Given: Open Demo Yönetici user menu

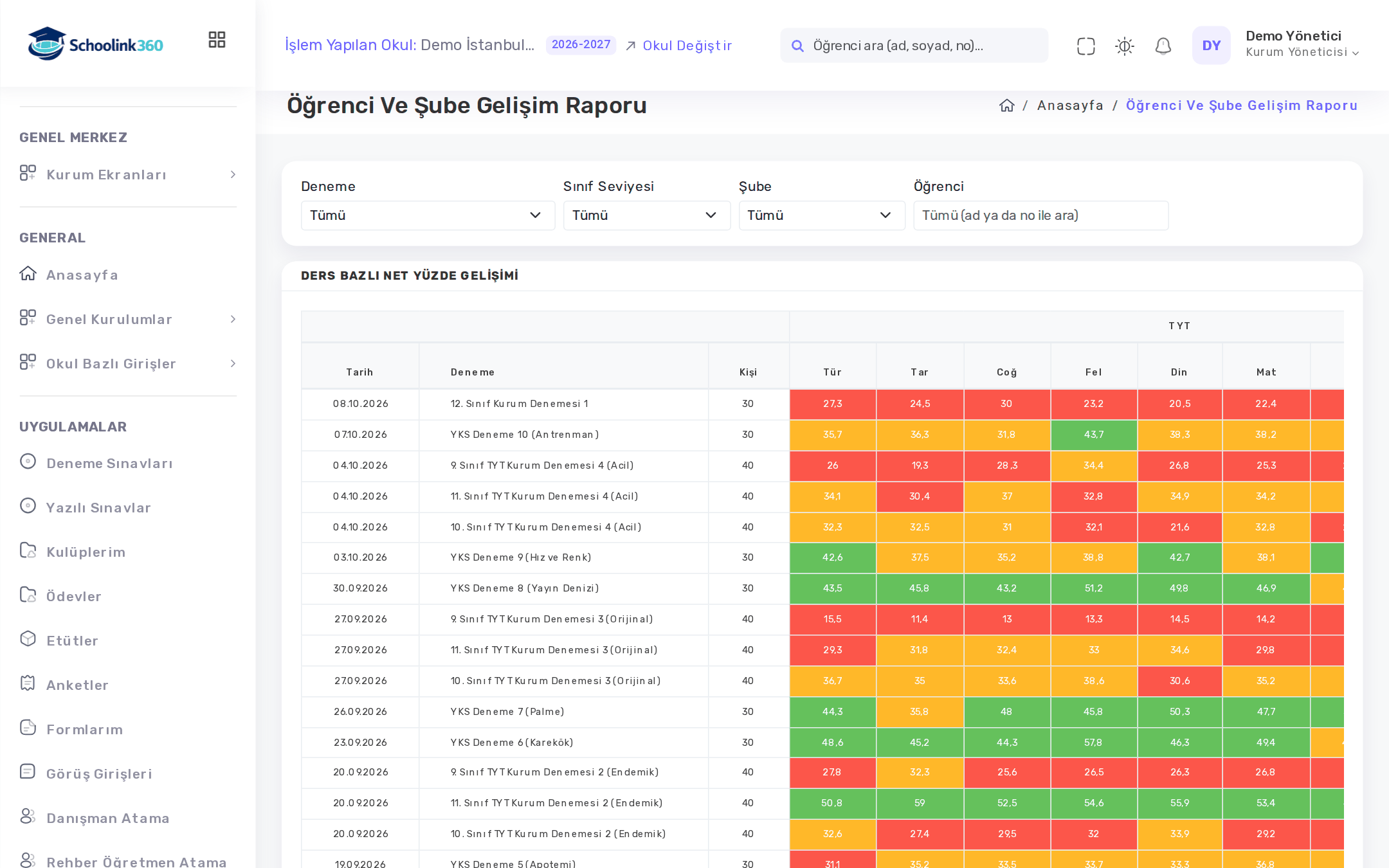Looking at the screenshot, I should pyautogui.click(x=1302, y=44).
